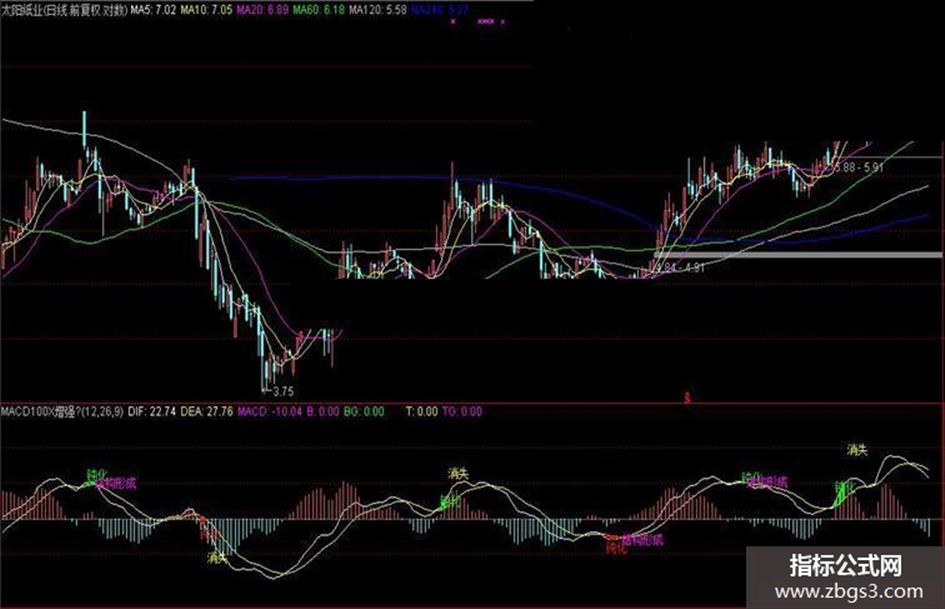Click the 4.84 - 4.91 price range label
The width and height of the screenshot is (945, 609).
click(680, 267)
